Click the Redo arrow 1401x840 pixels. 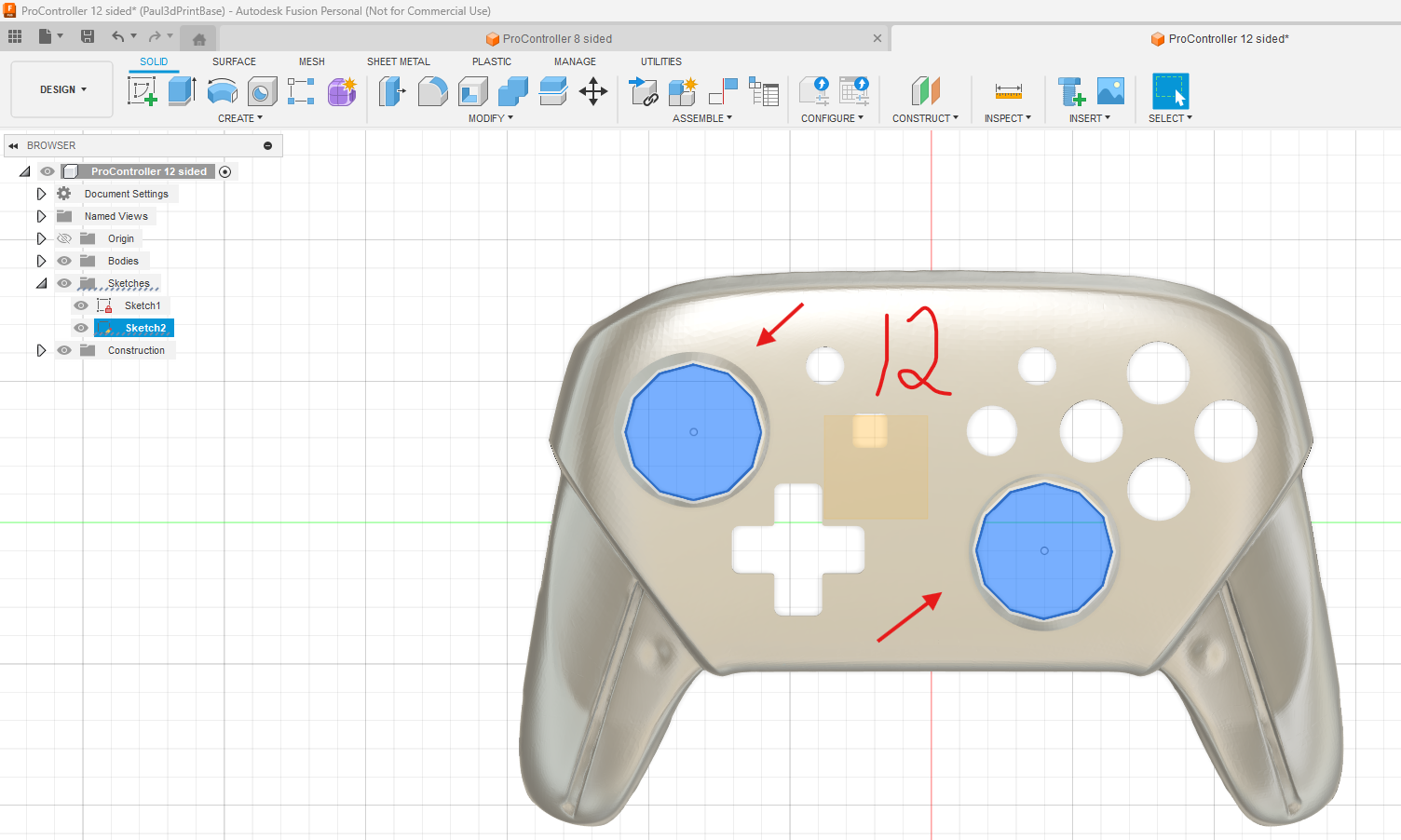pos(155,36)
